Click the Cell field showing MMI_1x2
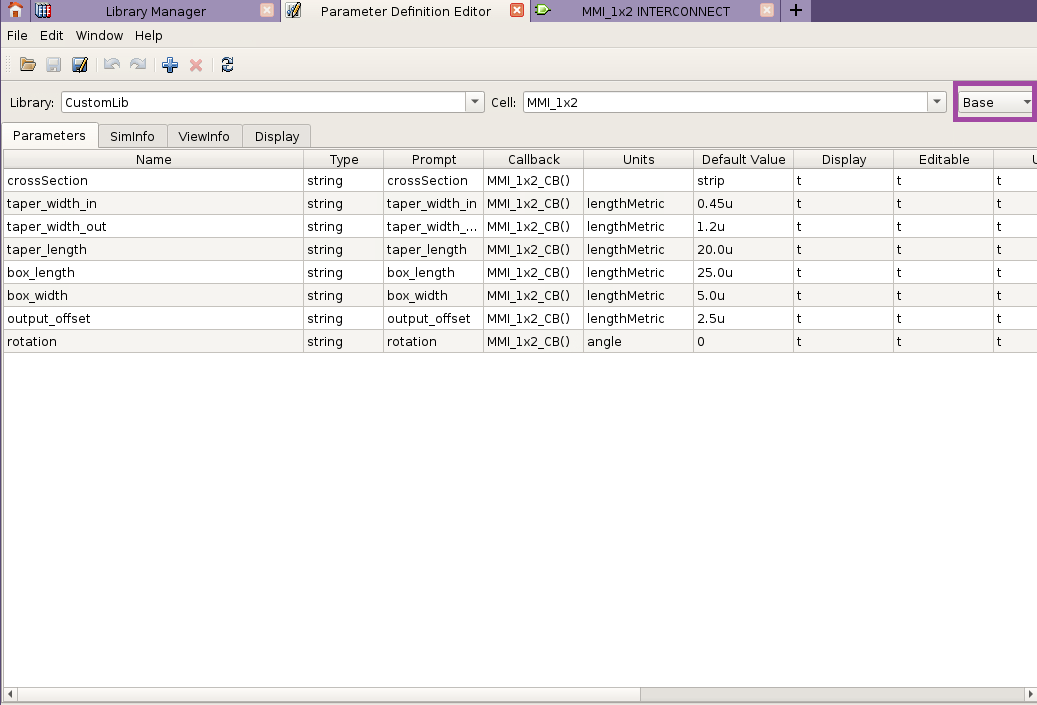 pyautogui.click(x=726, y=102)
